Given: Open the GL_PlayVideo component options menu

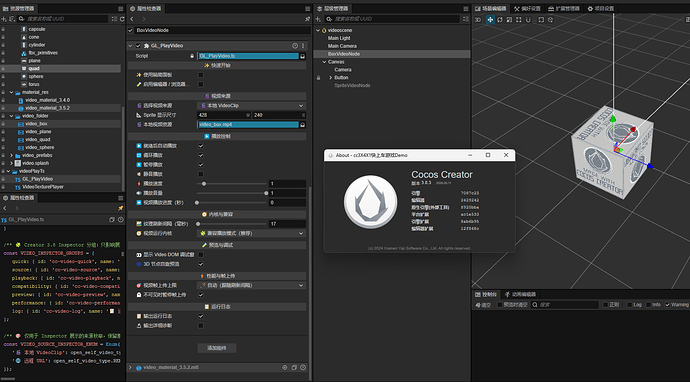Looking at the screenshot, I should pos(303,46).
